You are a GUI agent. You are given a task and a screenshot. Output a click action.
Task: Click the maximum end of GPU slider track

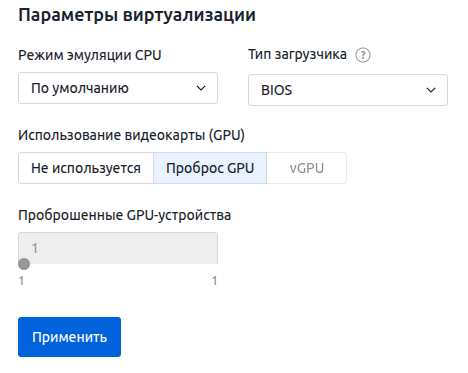(217, 264)
